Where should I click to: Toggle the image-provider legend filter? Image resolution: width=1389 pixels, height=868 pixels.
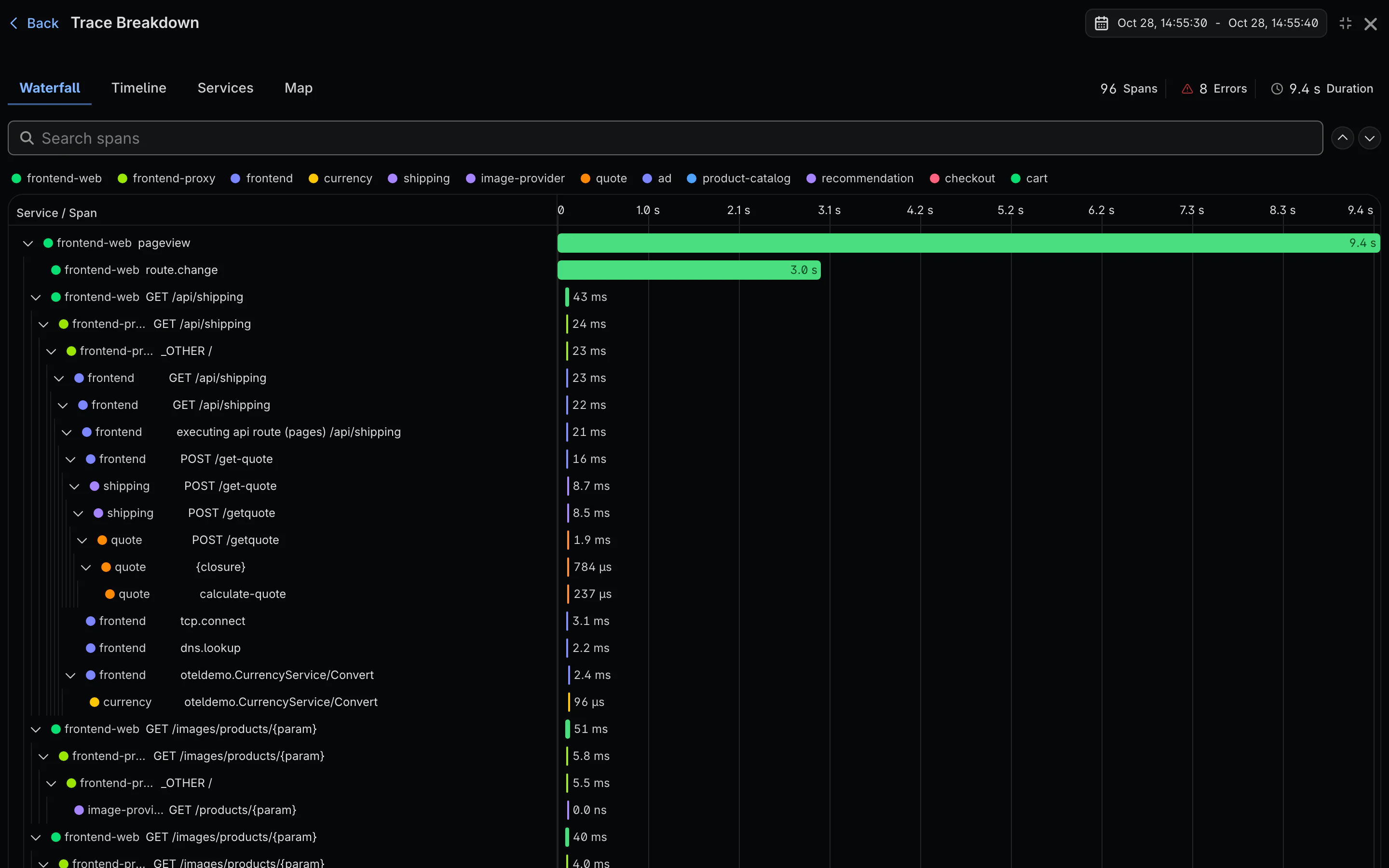[x=516, y=178]
